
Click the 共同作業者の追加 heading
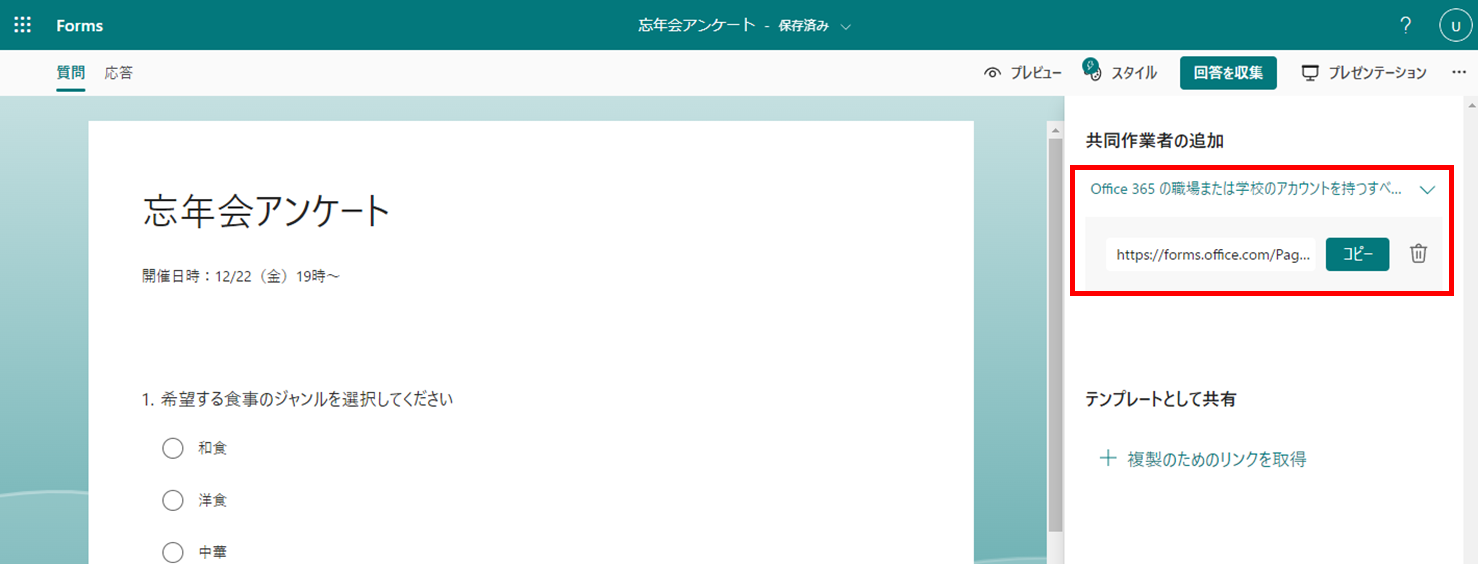click(1155, 141)
